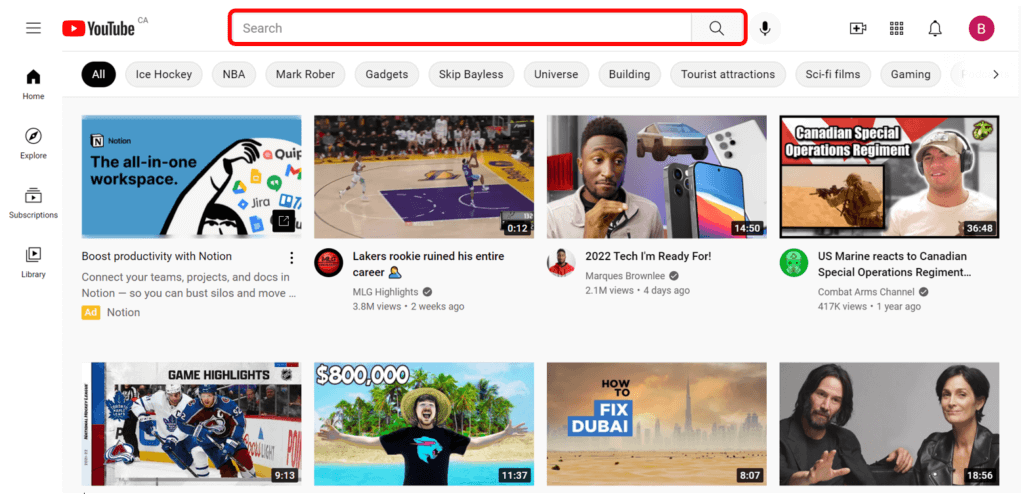The width and height of the screenshot is (1024, 494).
Task: Open Marques Brownlee channel avatar
Action: (561, 263)
